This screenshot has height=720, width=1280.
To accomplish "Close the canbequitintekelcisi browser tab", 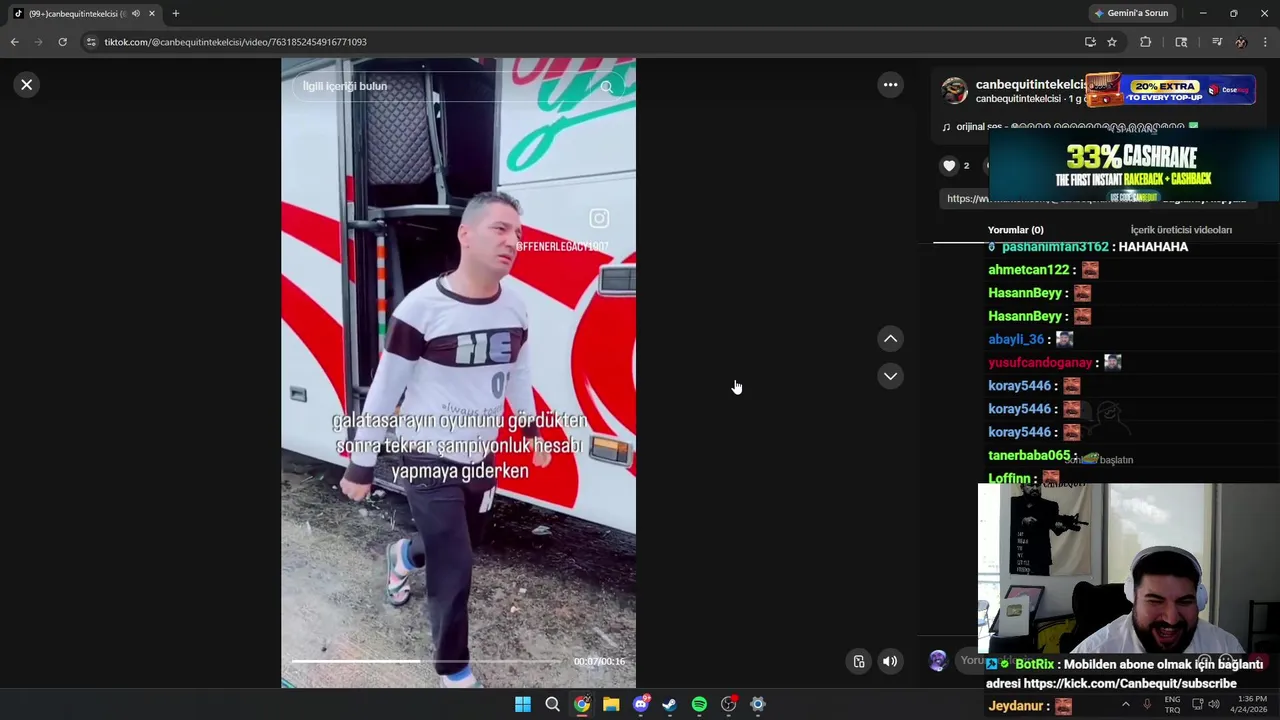I will click(x=152, y=13).
